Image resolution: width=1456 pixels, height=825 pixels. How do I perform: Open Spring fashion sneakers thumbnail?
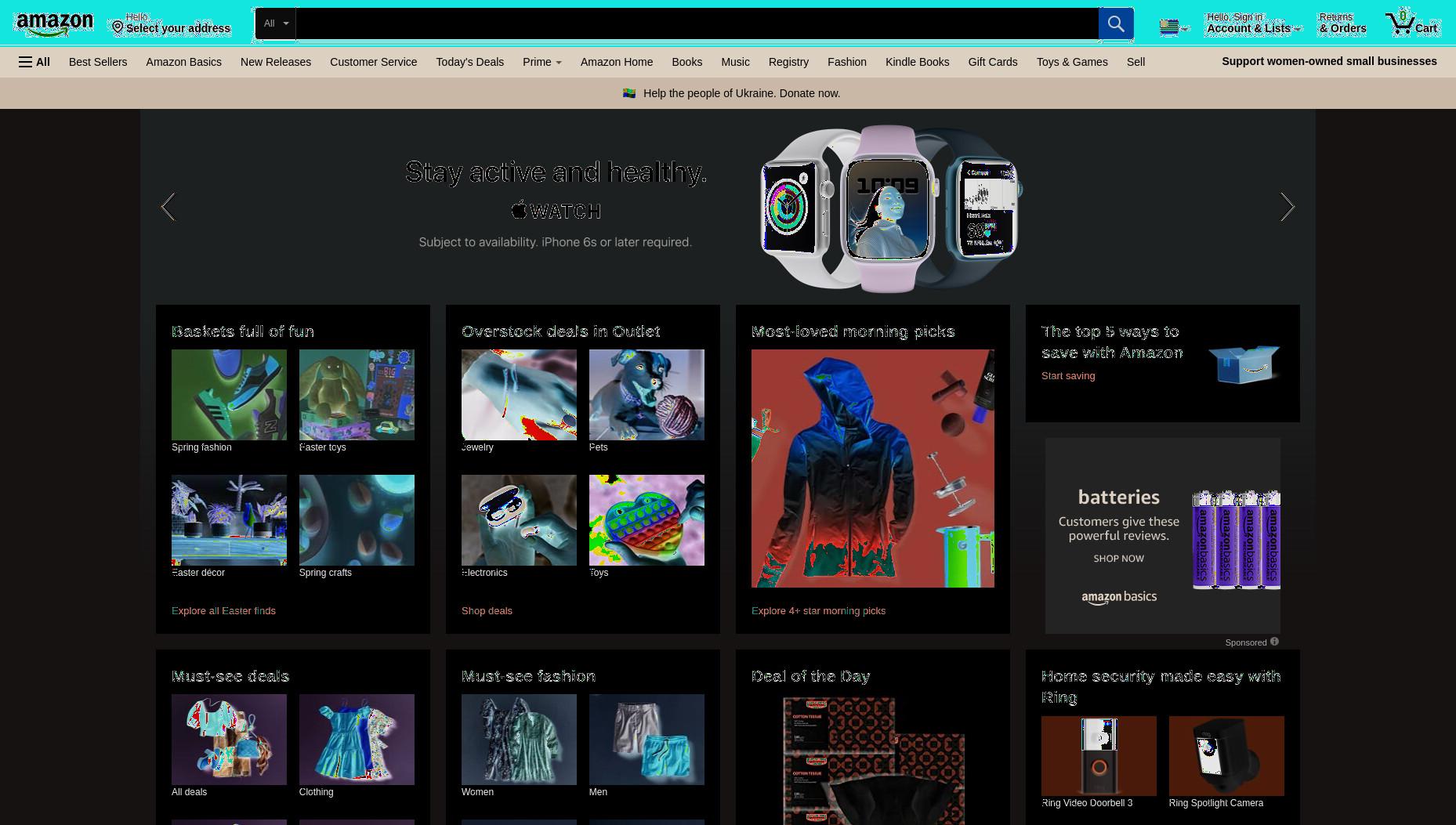(229, 395)
